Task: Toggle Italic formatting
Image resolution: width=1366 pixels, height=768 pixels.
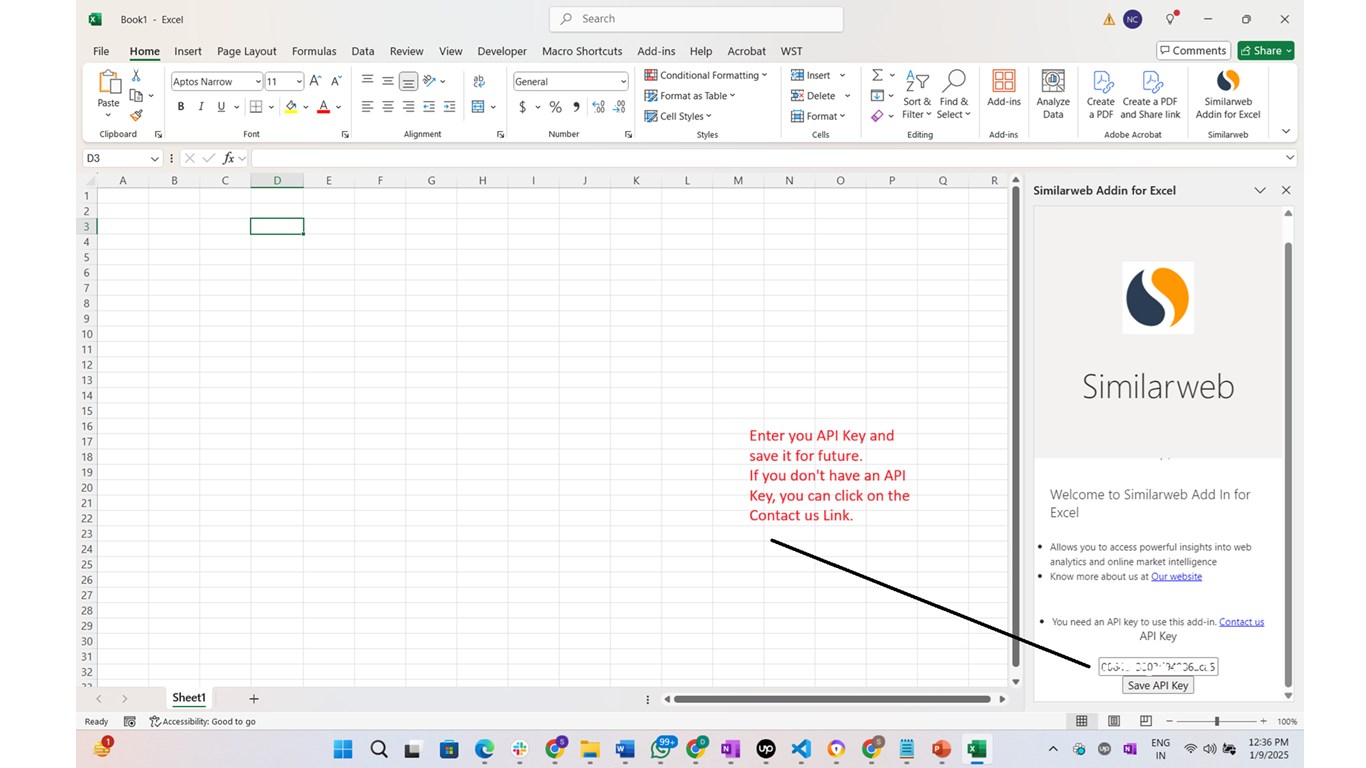Action: (x=201, y=107)
